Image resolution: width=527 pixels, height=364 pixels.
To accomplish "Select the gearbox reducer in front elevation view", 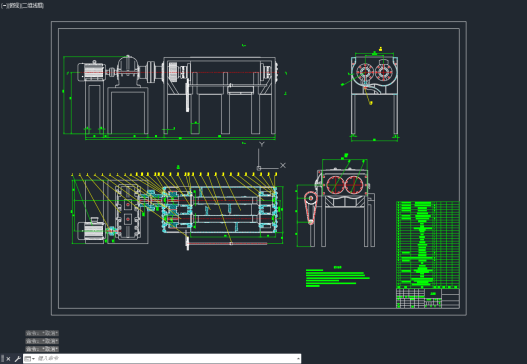I will click(128, 71).
